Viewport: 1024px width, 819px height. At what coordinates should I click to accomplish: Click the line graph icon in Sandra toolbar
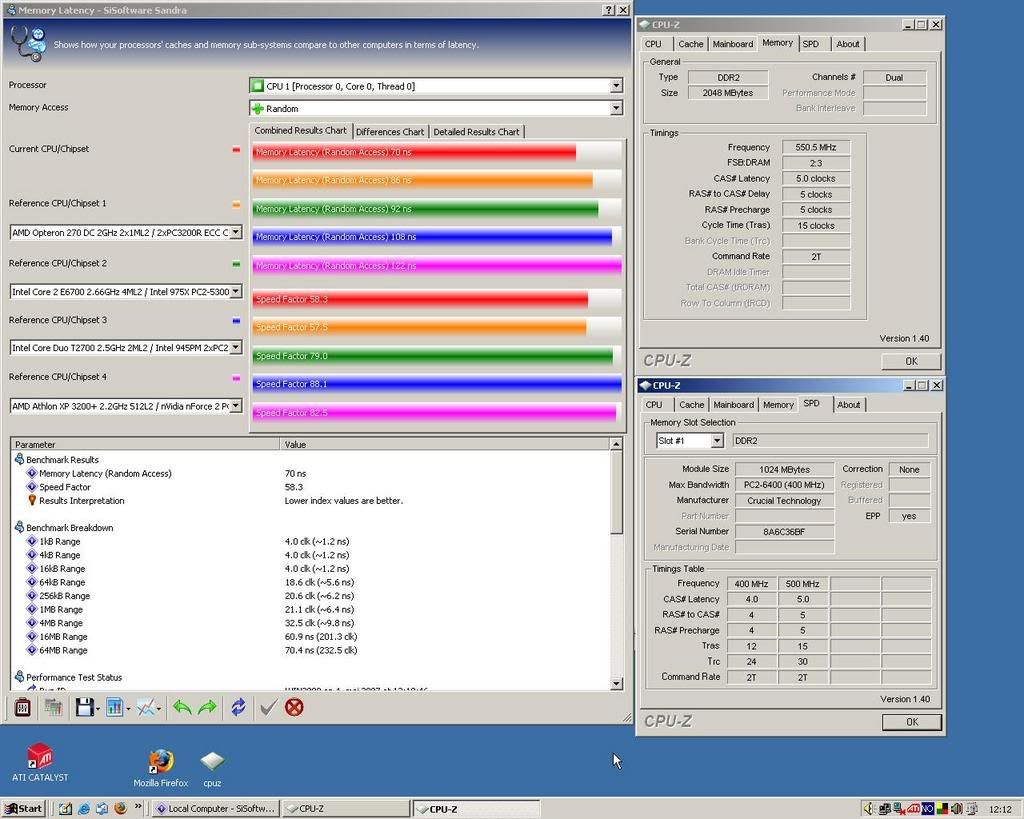(x=146, y=707)
